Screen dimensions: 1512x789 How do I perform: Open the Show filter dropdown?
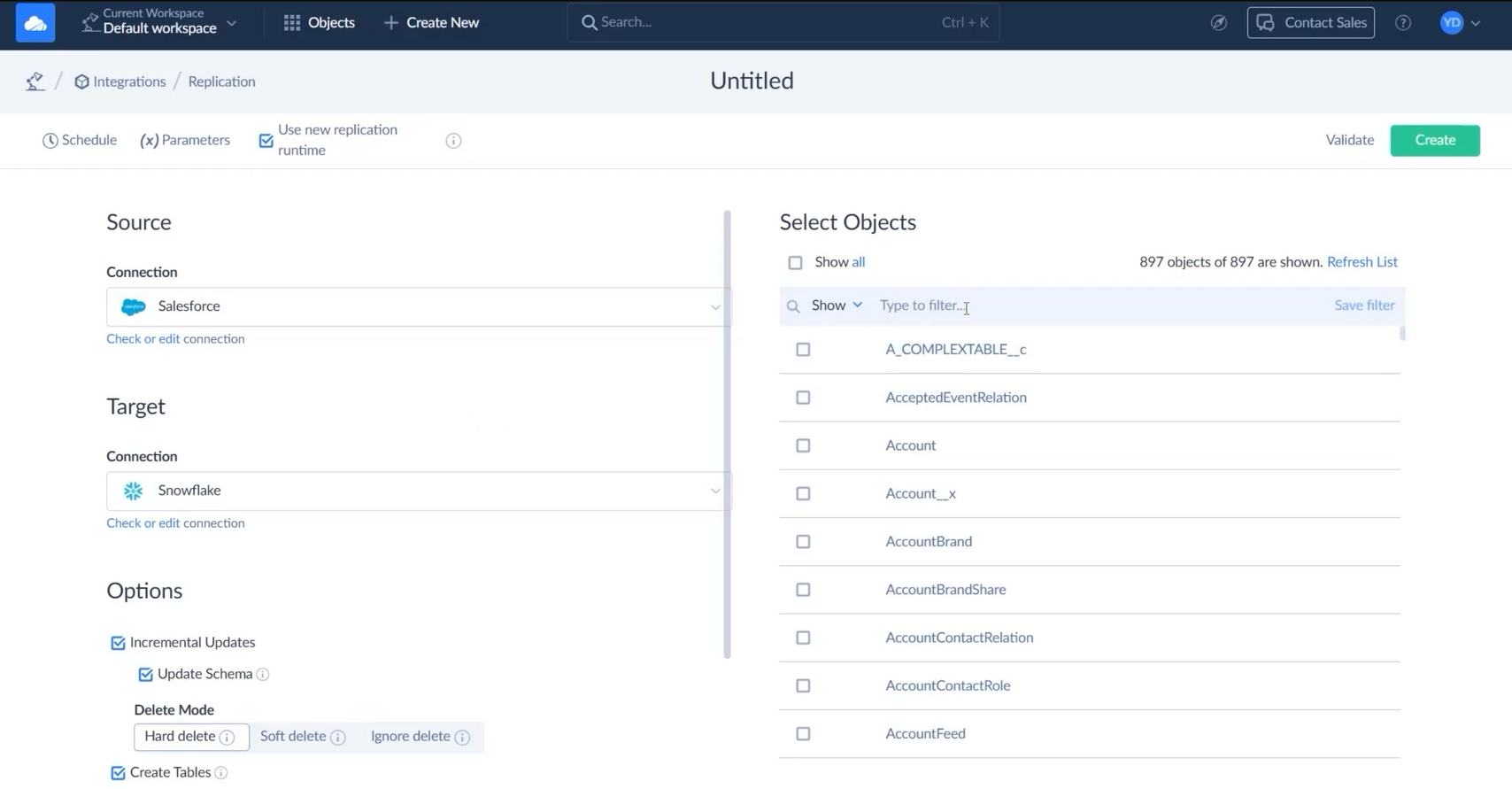point(837,306)
